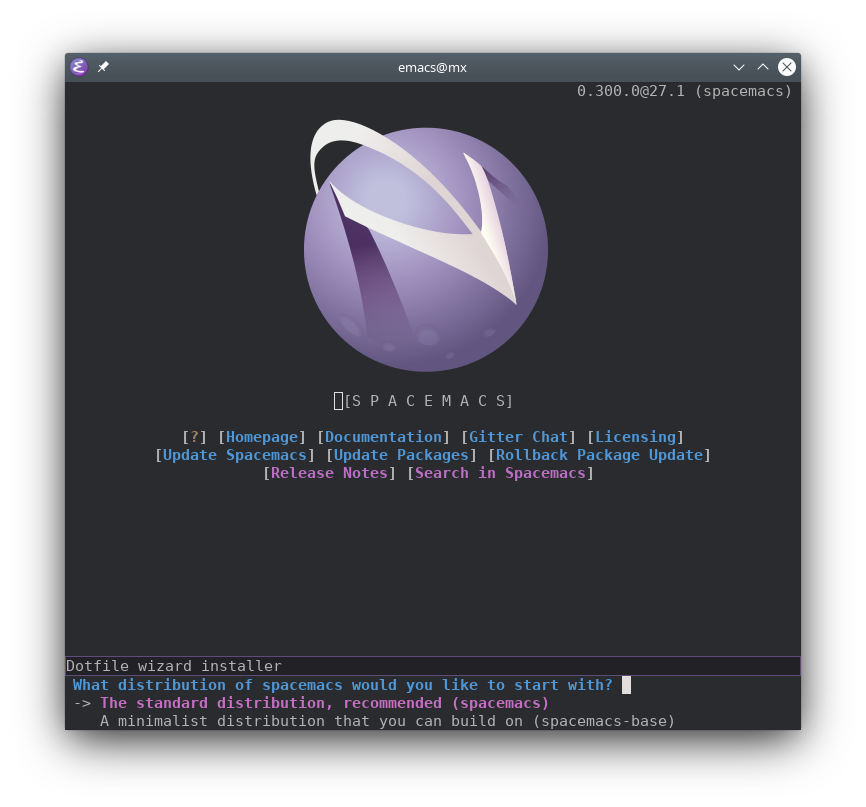866x807 pixels.
Task: Click the emacs@mx window title
Action: [432, 67]
